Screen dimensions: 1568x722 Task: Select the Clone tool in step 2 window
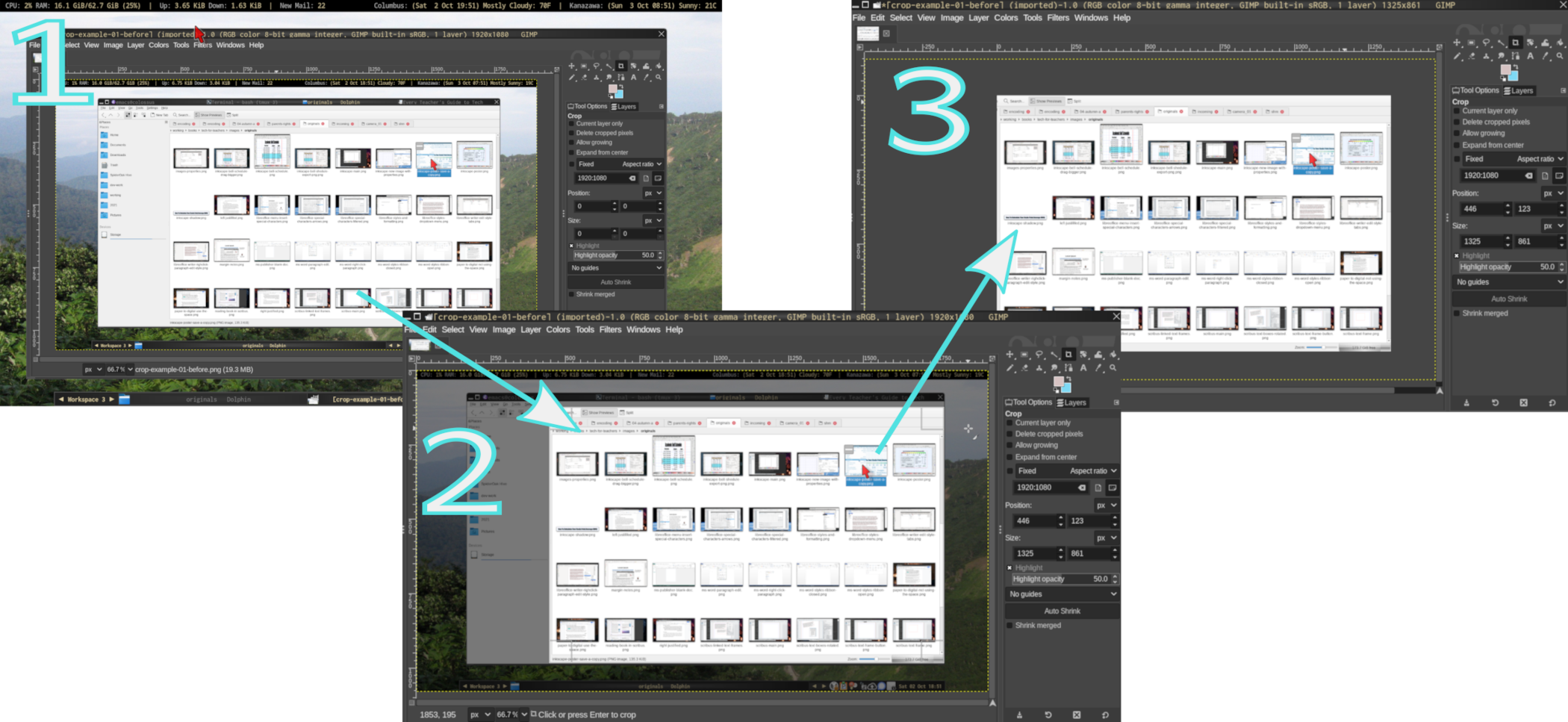pyautogui.click(x=1039, y=368)
